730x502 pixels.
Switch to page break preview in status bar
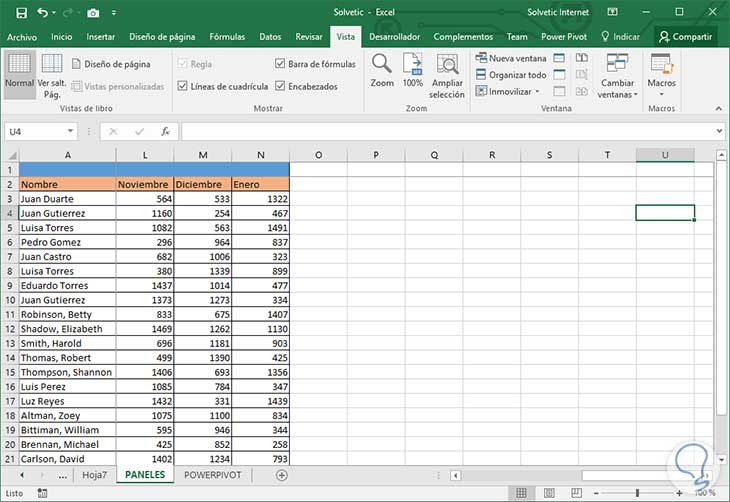click(576, 493)
